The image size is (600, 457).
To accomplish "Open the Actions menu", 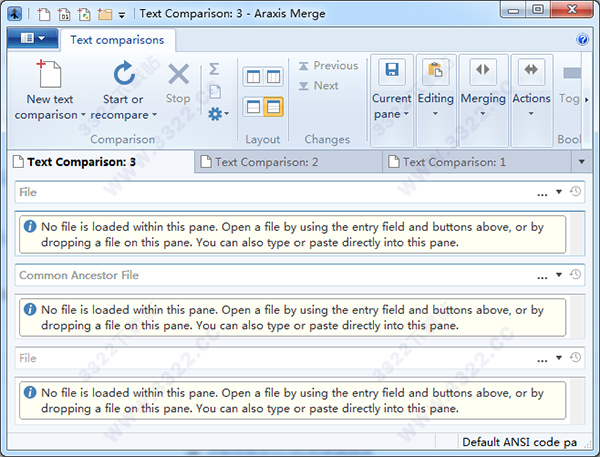I will (x=532, y=101).
